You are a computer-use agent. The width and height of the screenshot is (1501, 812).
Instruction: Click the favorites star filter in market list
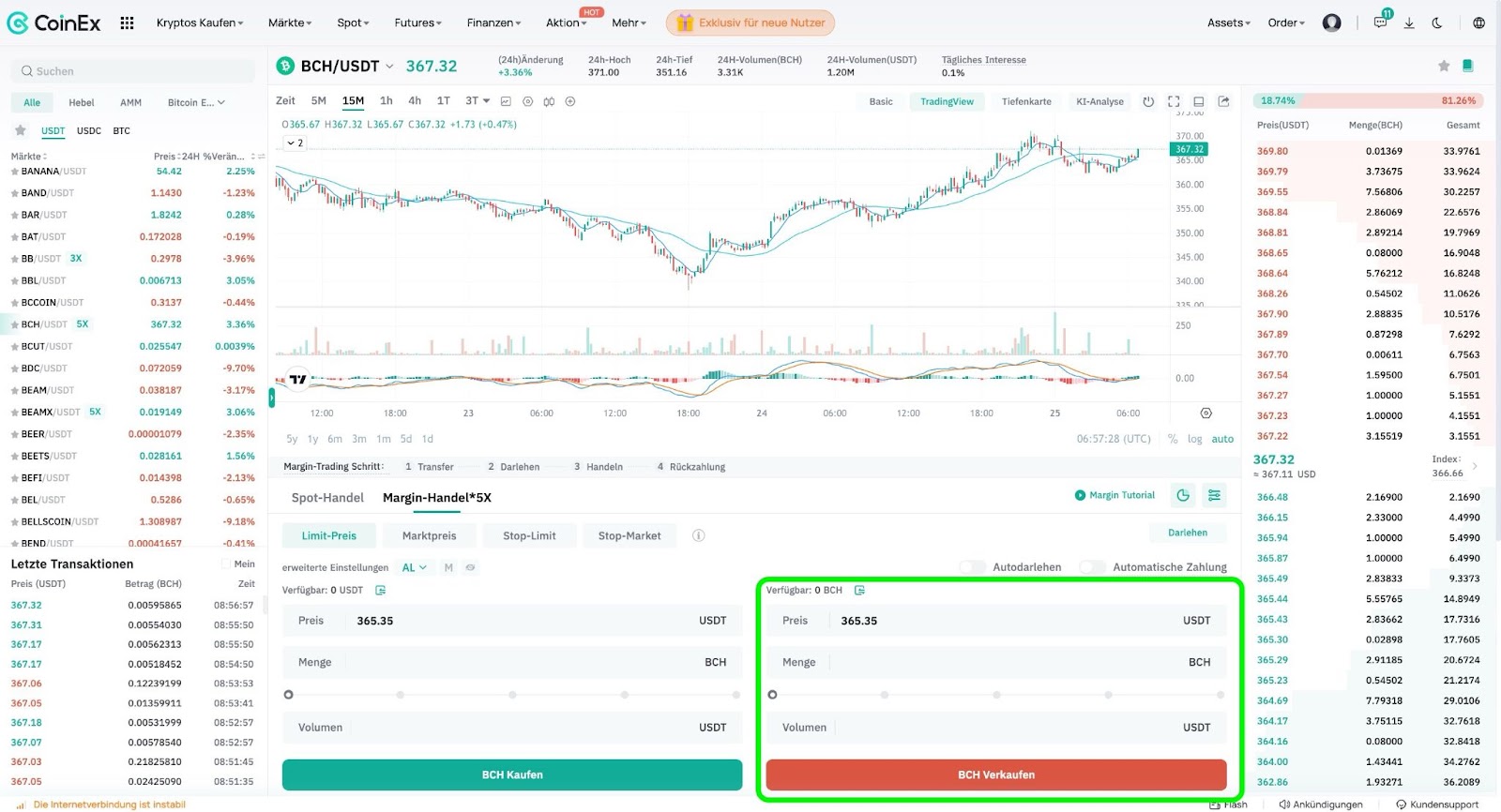[x=20, y=130]
